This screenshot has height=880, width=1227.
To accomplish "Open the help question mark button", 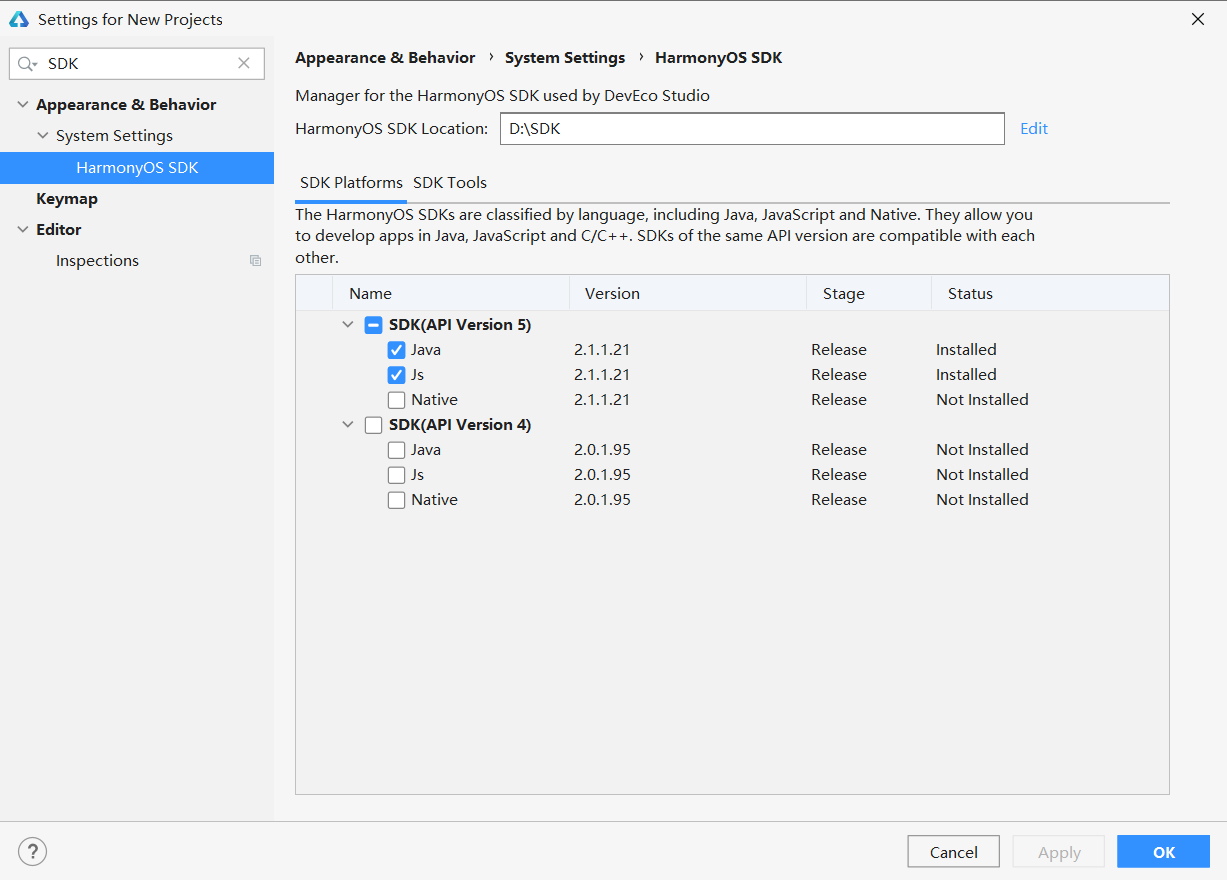I will click(33, 852).
